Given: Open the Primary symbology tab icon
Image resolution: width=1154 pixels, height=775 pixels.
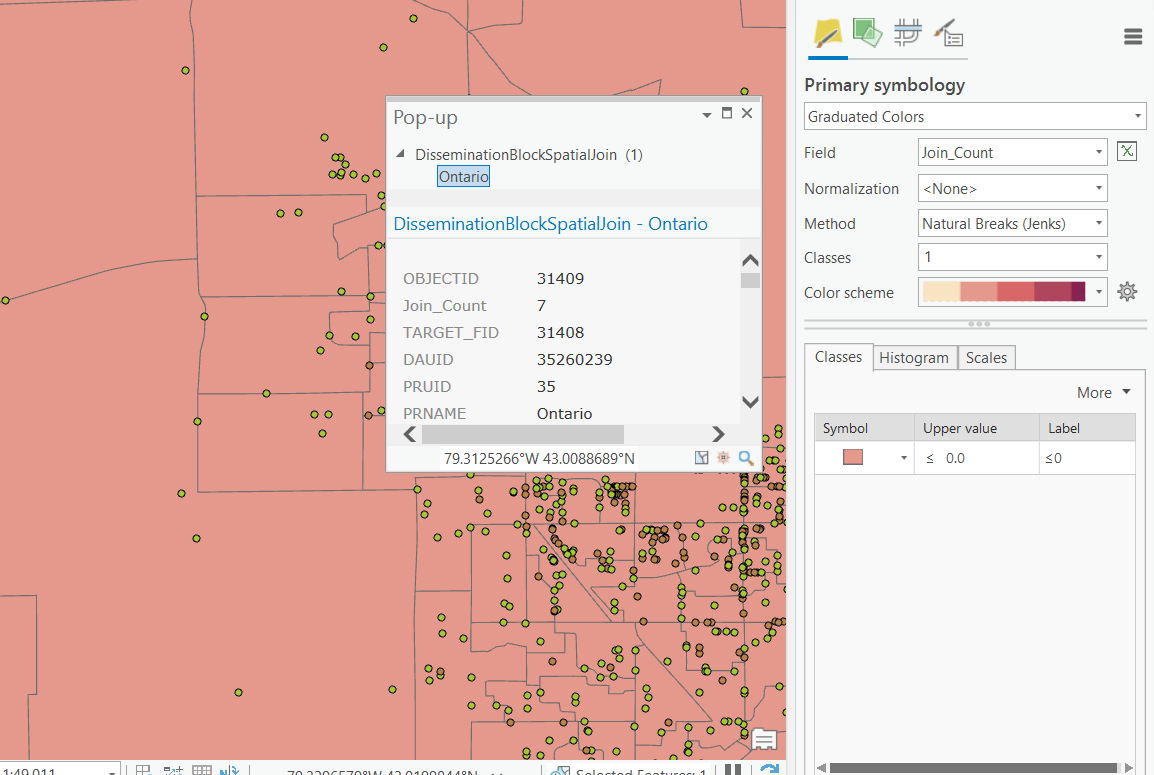Looking at the screenshot, I should 827,35.
